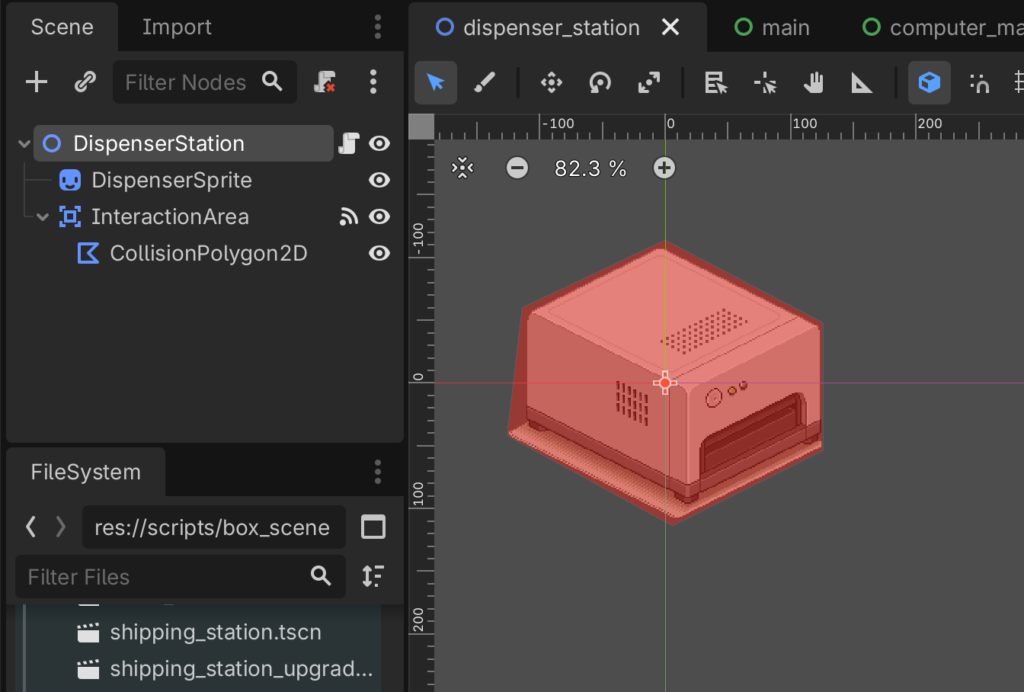Show signals connected to InteractionArea
Screen dimensions: 1024x692
349,217
